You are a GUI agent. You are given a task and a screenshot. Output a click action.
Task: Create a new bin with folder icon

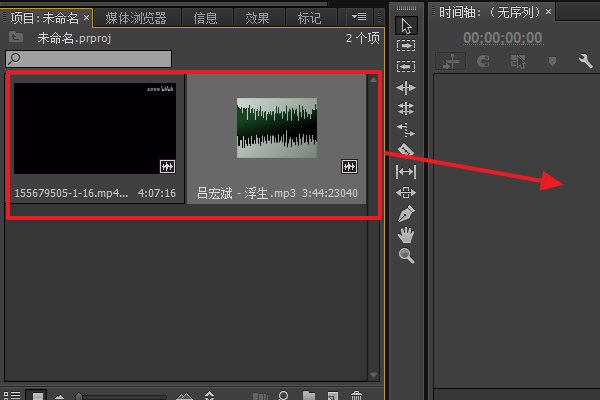309,395
